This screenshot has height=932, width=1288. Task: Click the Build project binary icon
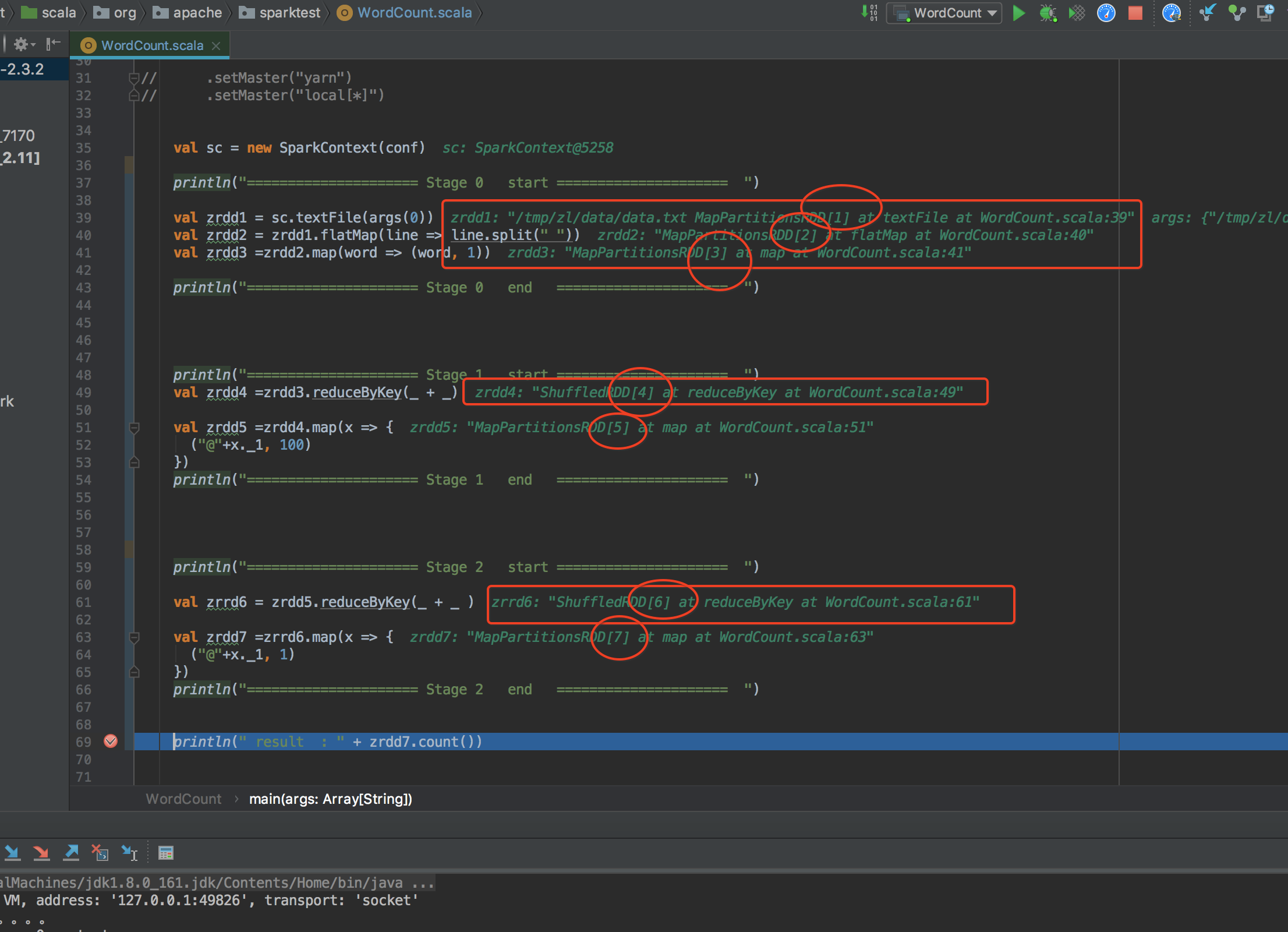pyautogui.click(x=869, y=13)
